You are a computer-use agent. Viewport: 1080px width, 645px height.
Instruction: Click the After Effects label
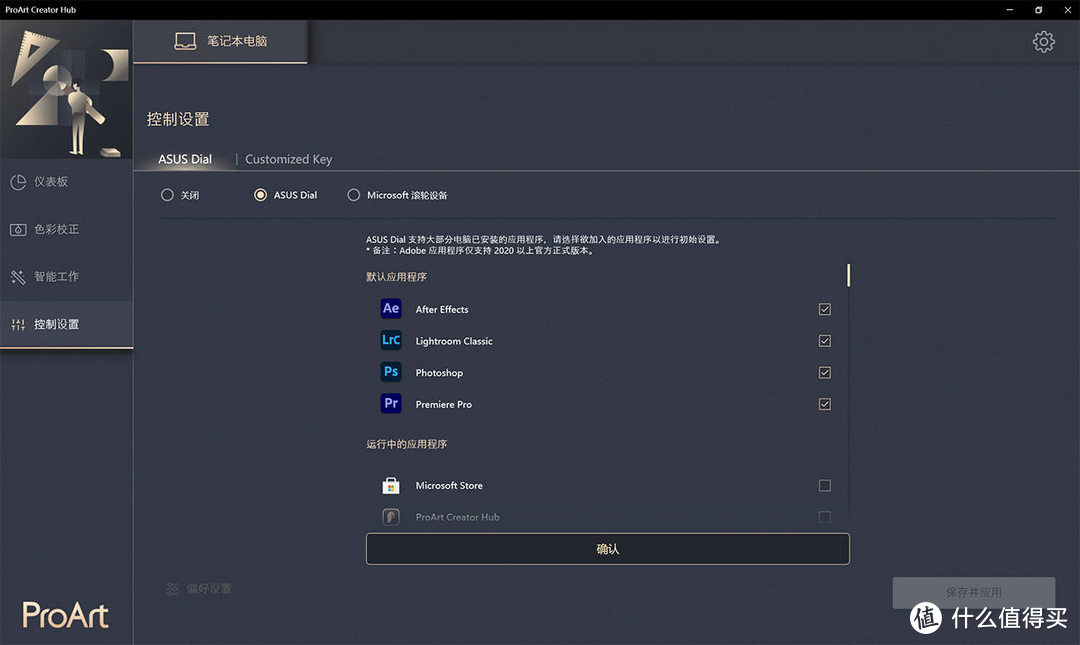[x=442, y=309]
